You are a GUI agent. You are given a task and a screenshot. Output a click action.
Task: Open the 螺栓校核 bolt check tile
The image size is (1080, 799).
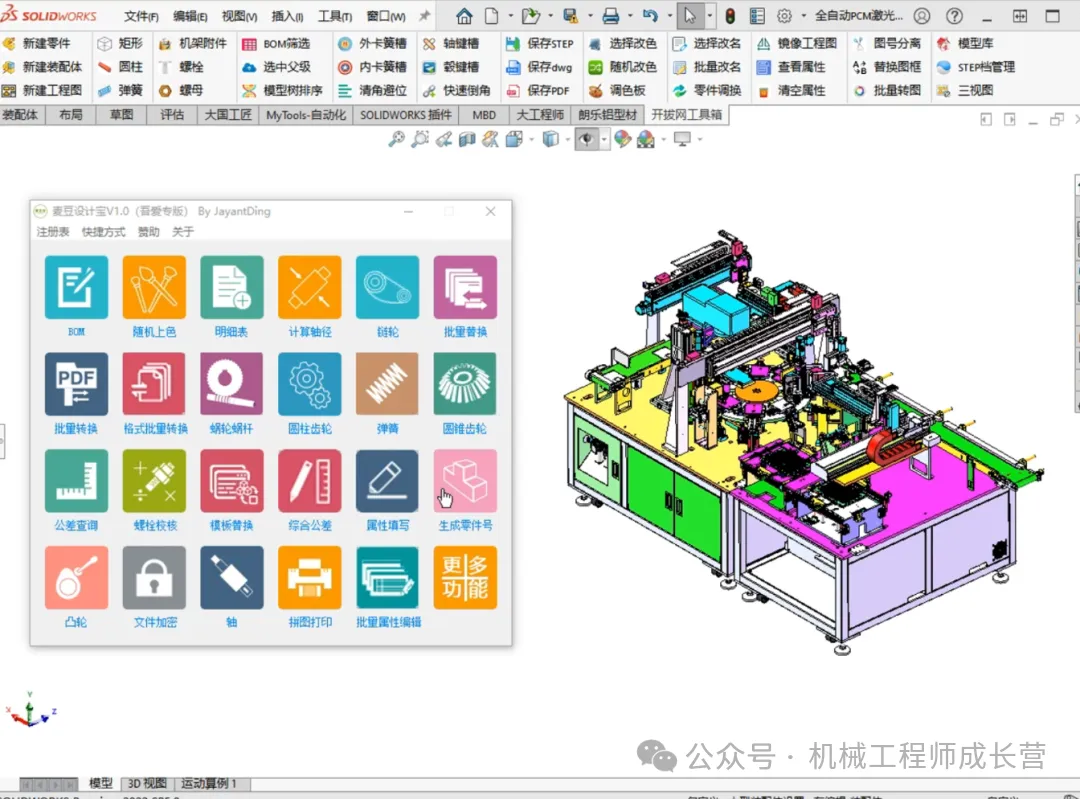tap(154, 481)
